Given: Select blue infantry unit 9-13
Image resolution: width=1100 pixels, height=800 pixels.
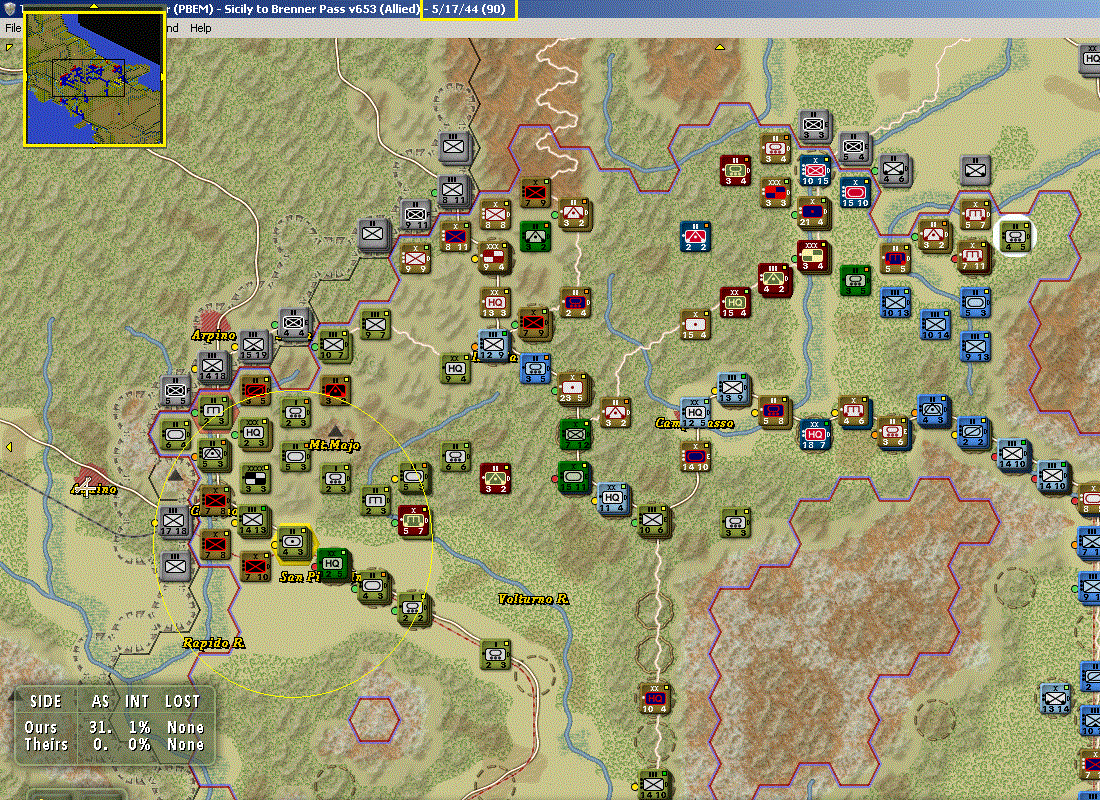Looking at the screenshot, I should pos(976,347).
